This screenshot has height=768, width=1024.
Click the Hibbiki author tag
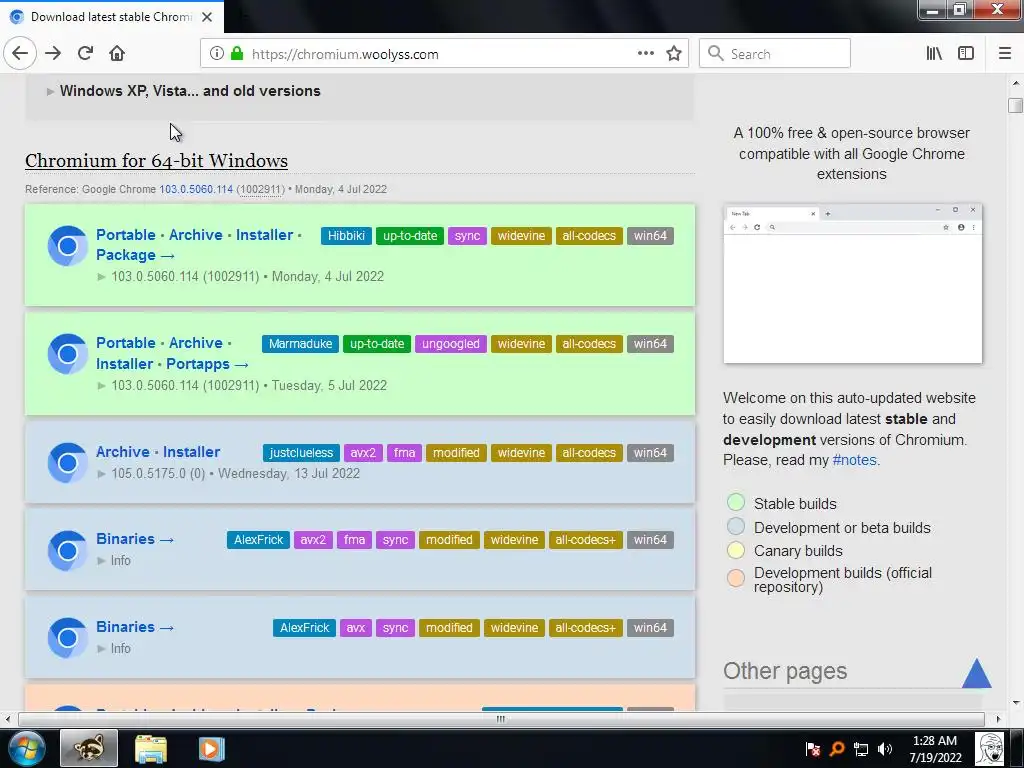346,236
